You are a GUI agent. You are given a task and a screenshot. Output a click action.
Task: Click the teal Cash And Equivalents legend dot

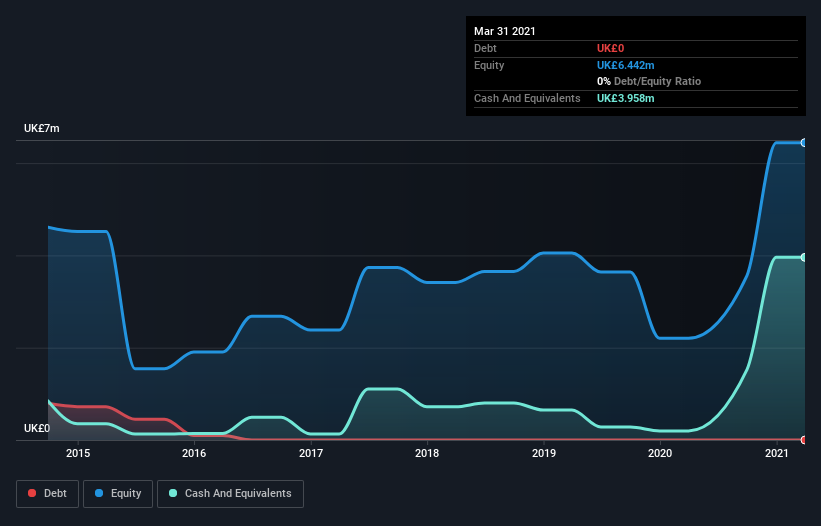coord(173,493)
